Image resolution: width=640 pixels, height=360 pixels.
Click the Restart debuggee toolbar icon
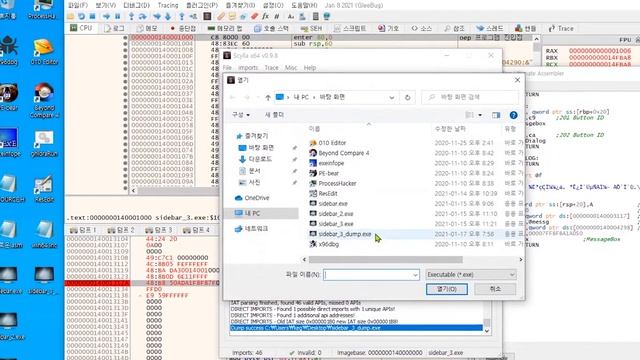pyautogui.click(x=81, y=16)
